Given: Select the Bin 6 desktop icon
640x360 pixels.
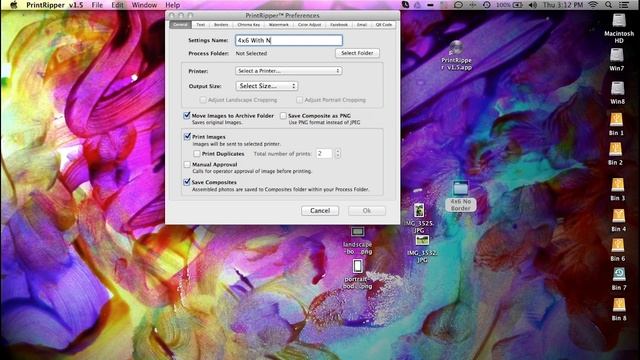Looking at the screenshot, I should [618, 245].
